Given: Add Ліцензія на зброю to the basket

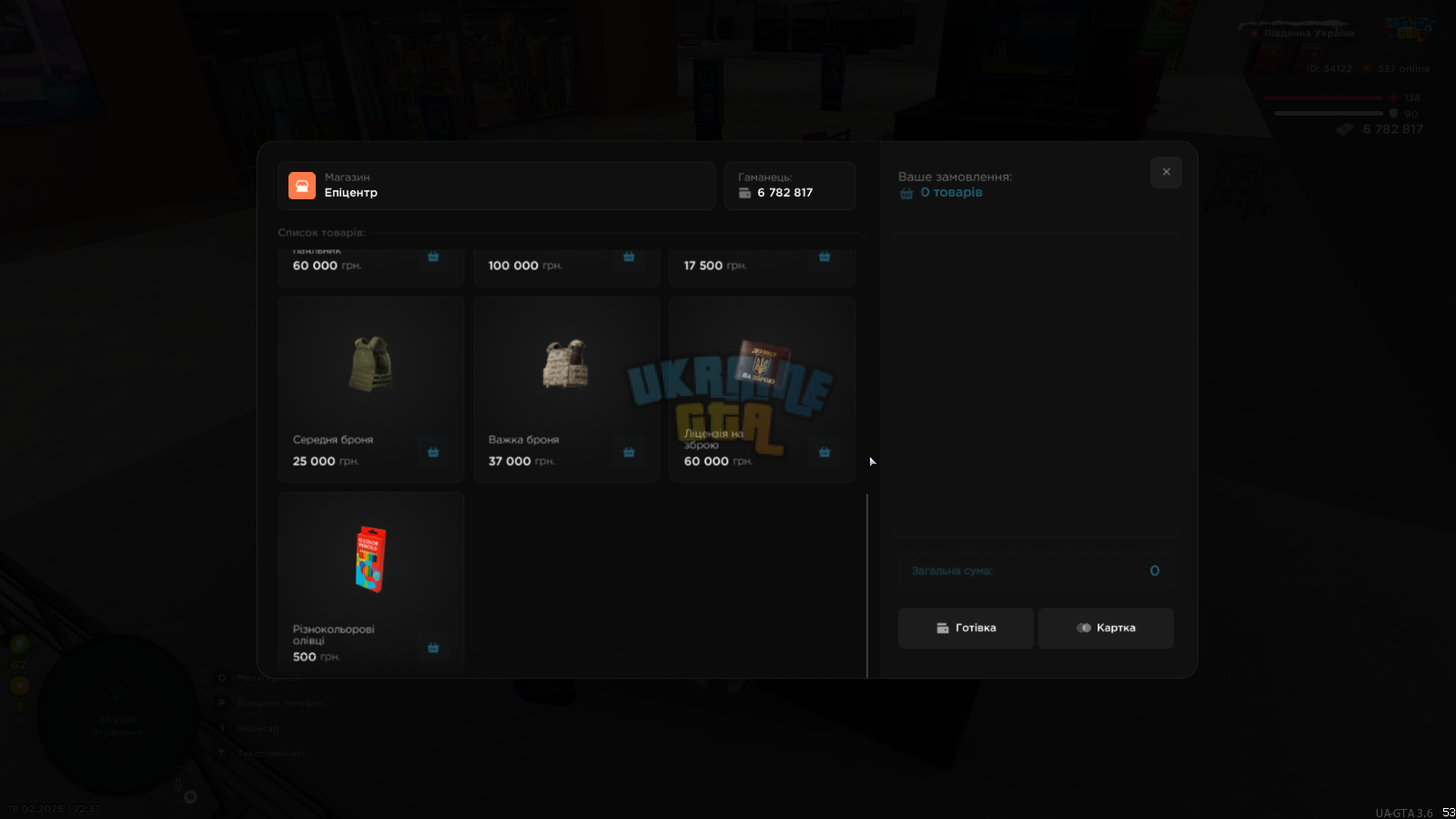Looking at the screenshot, I should pos(824,452).
